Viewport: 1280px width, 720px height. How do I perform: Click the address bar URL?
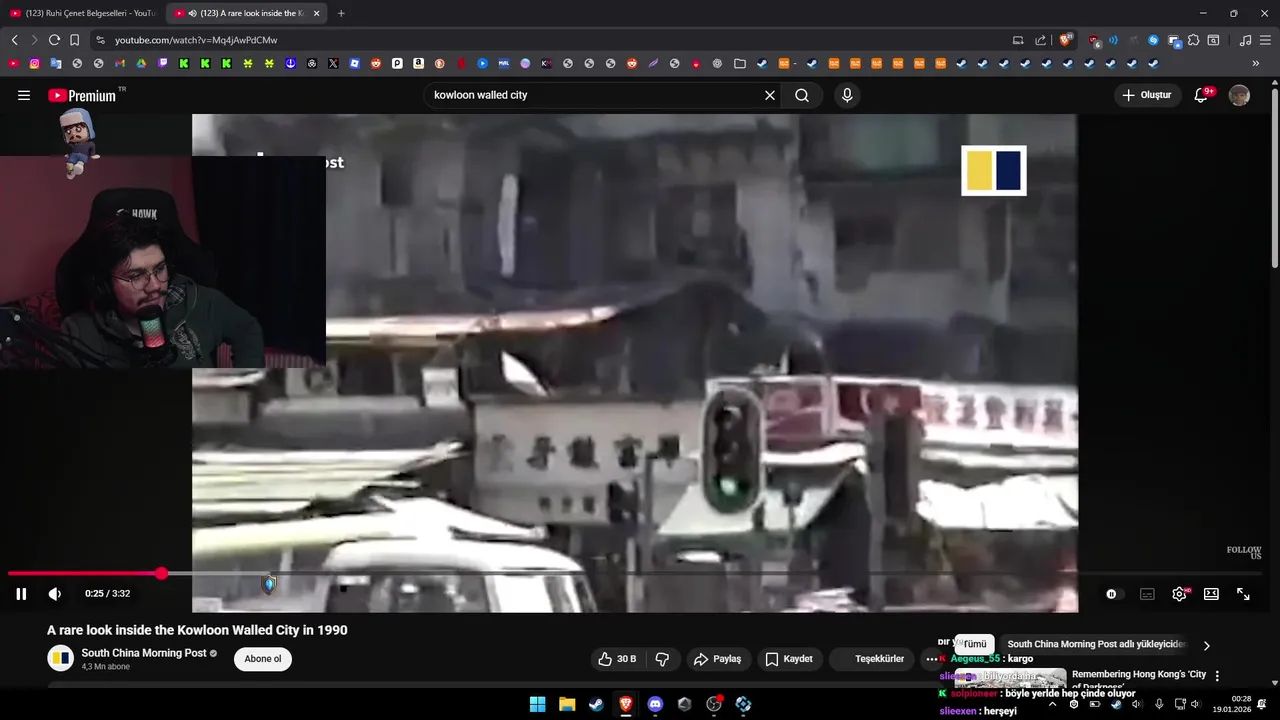[196, 40]
